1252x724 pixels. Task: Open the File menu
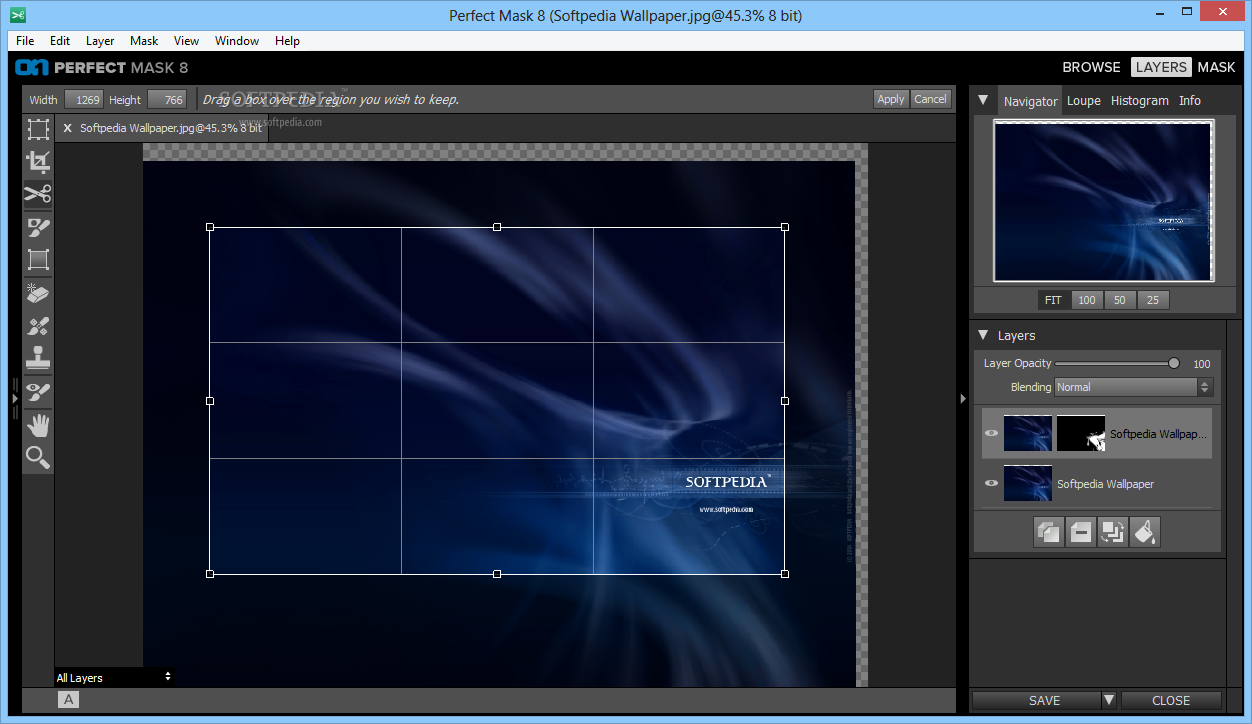[x=25, y=41]
